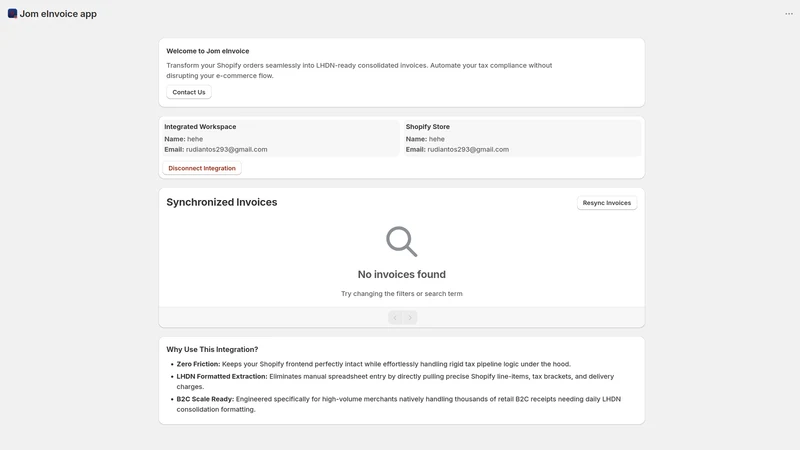This screenshot has width=800, height=450.
Task: Click the Resync Invoices button
Action: click(607, 203)
